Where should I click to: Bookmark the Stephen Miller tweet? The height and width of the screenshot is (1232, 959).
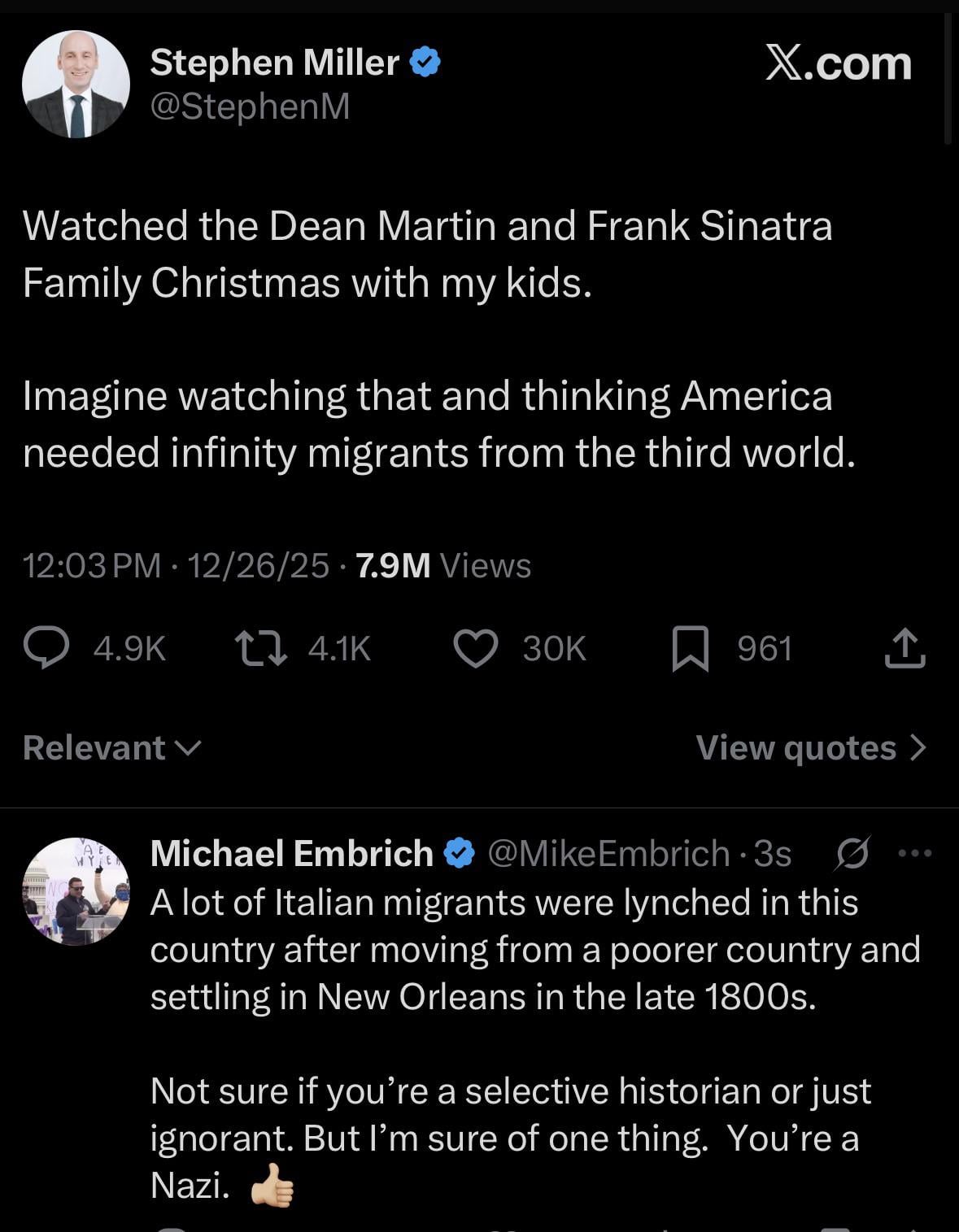click(690, 651)
